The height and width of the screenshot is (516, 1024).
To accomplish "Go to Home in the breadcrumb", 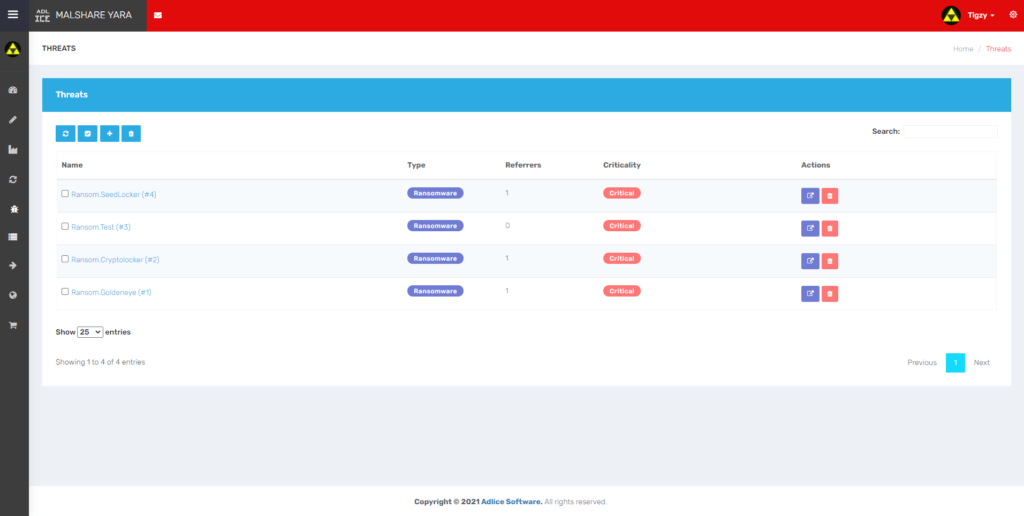I will pyautogui.click(x=963, y=49).
